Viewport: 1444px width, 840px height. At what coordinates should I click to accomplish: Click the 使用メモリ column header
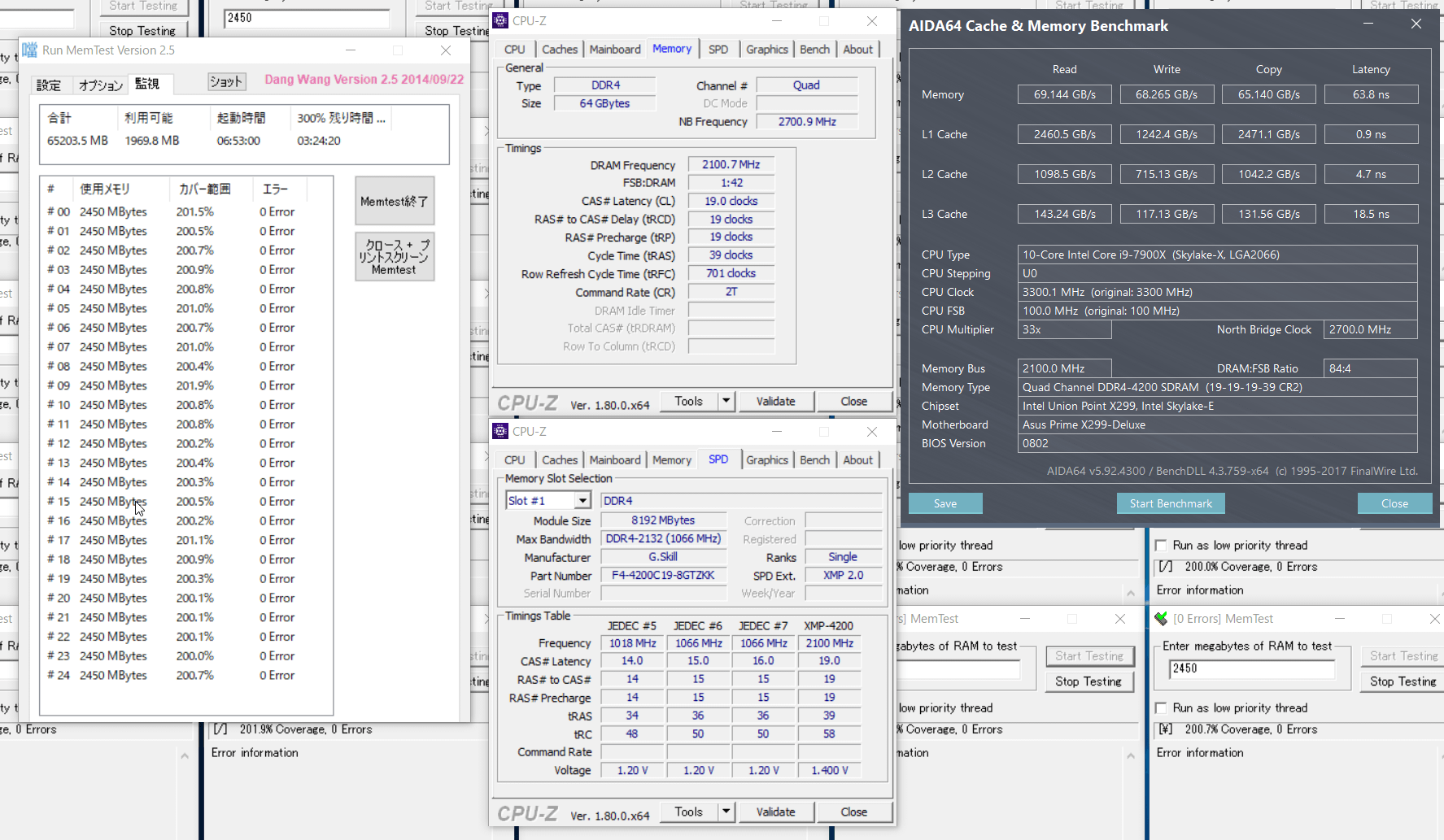coord(120,189)
